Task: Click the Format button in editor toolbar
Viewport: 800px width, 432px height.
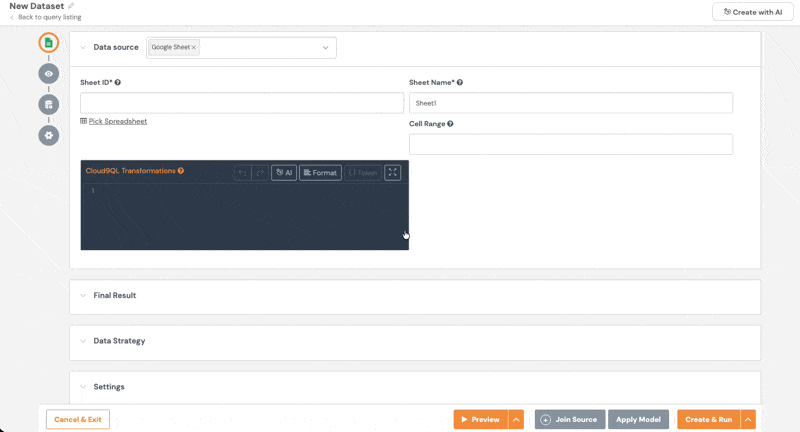Action: [320, 173]
